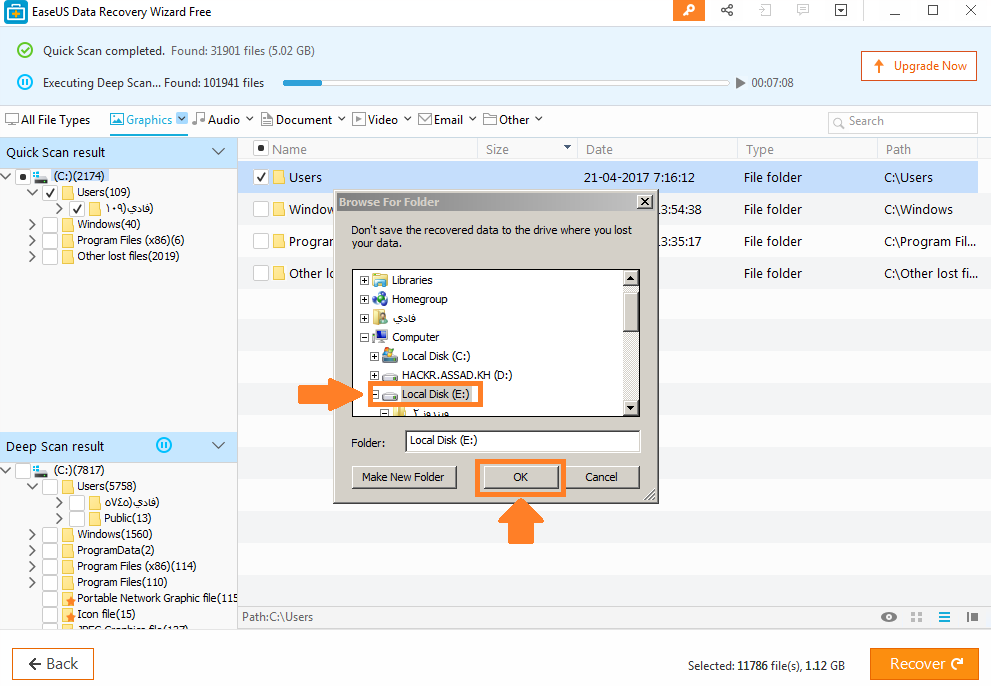The image size is (991, 686).
Task: Select Local Disk (C:) in folder dialog
Action: (435, 356)
